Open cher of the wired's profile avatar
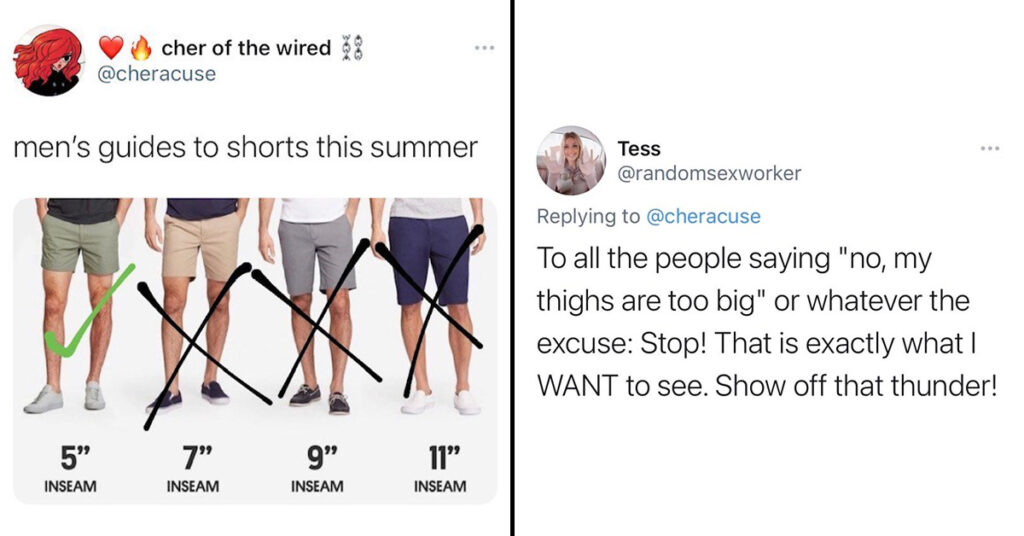Image resolution: width=1024 pixels, height=536 pixels. point(48,61)
